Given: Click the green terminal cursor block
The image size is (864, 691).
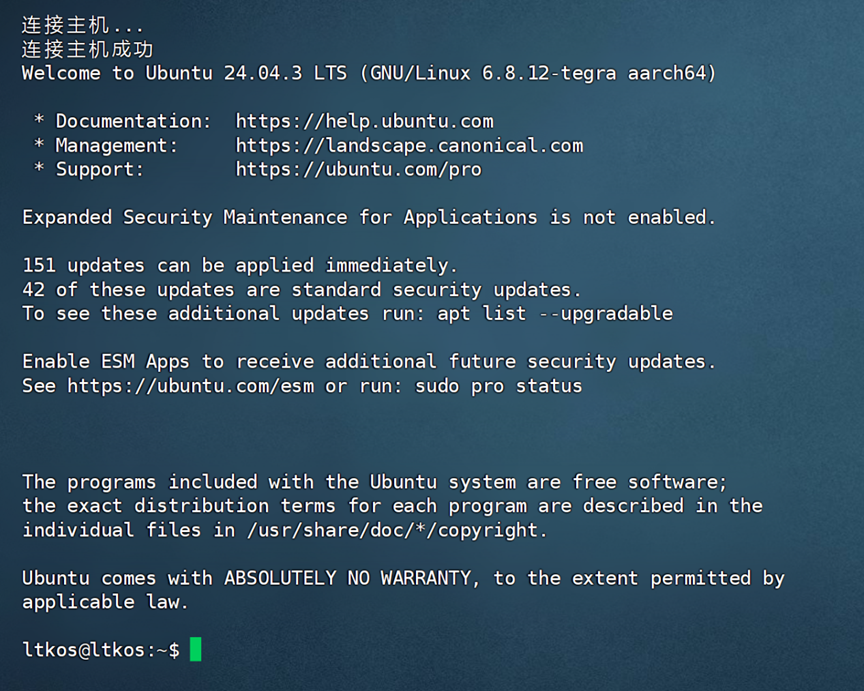Looking at the screenshot, I should click(x=196, y=650).
